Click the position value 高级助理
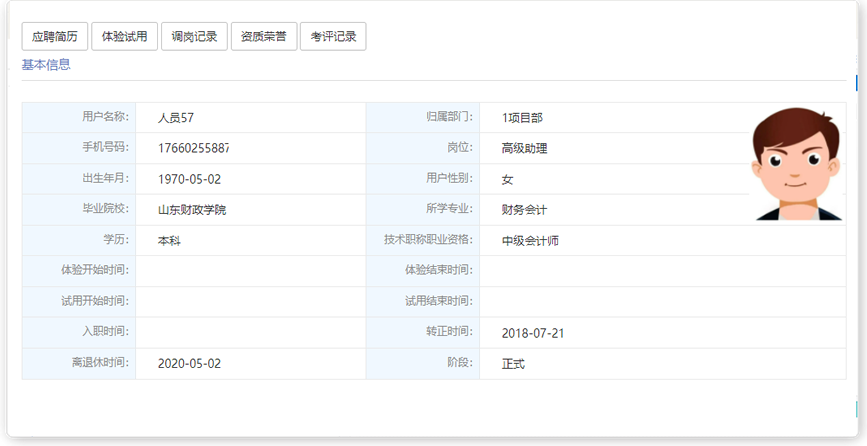This screenshot has width=867, height=446. [524, 148]
